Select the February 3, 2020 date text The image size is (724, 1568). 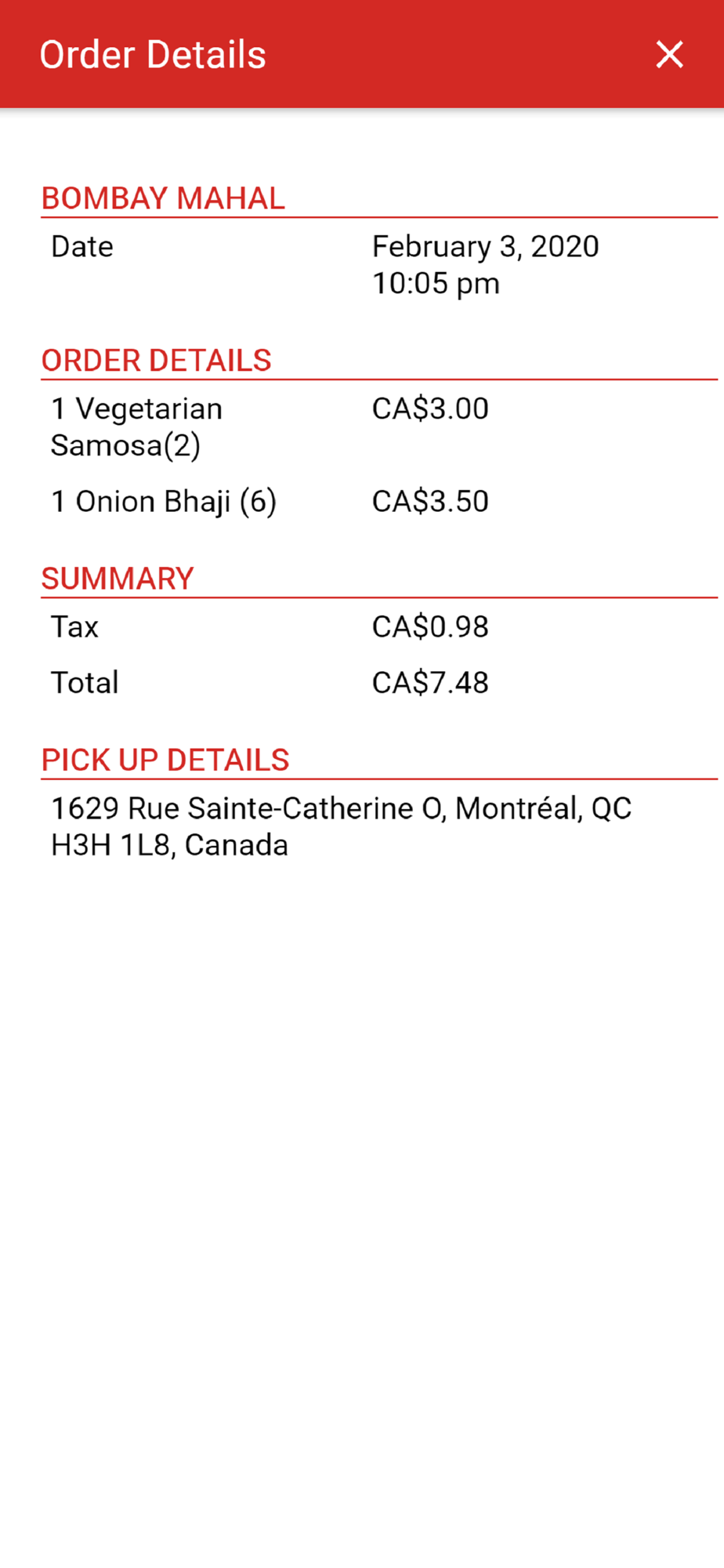click(x=486, y=247)
